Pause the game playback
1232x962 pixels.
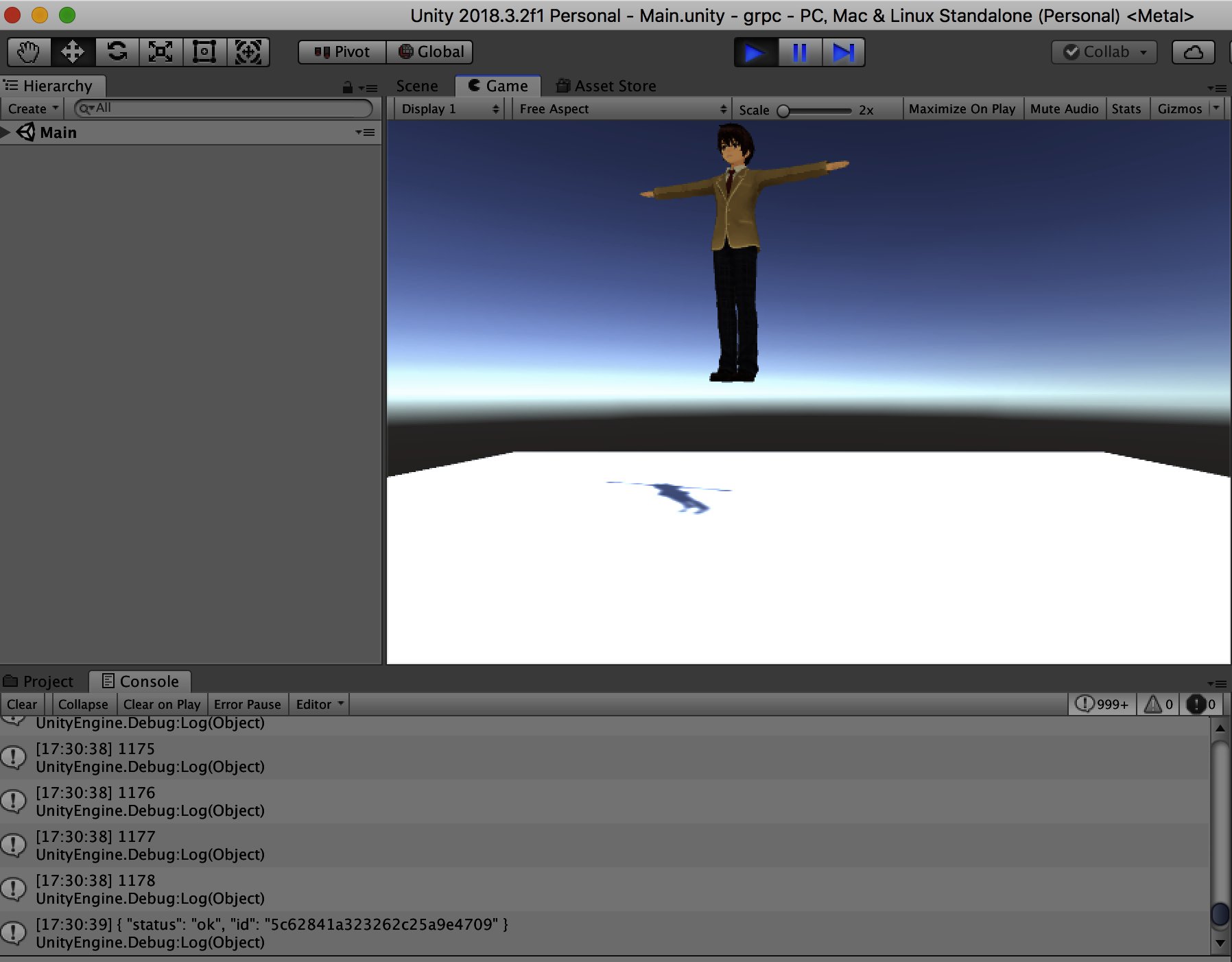(799, 52)
